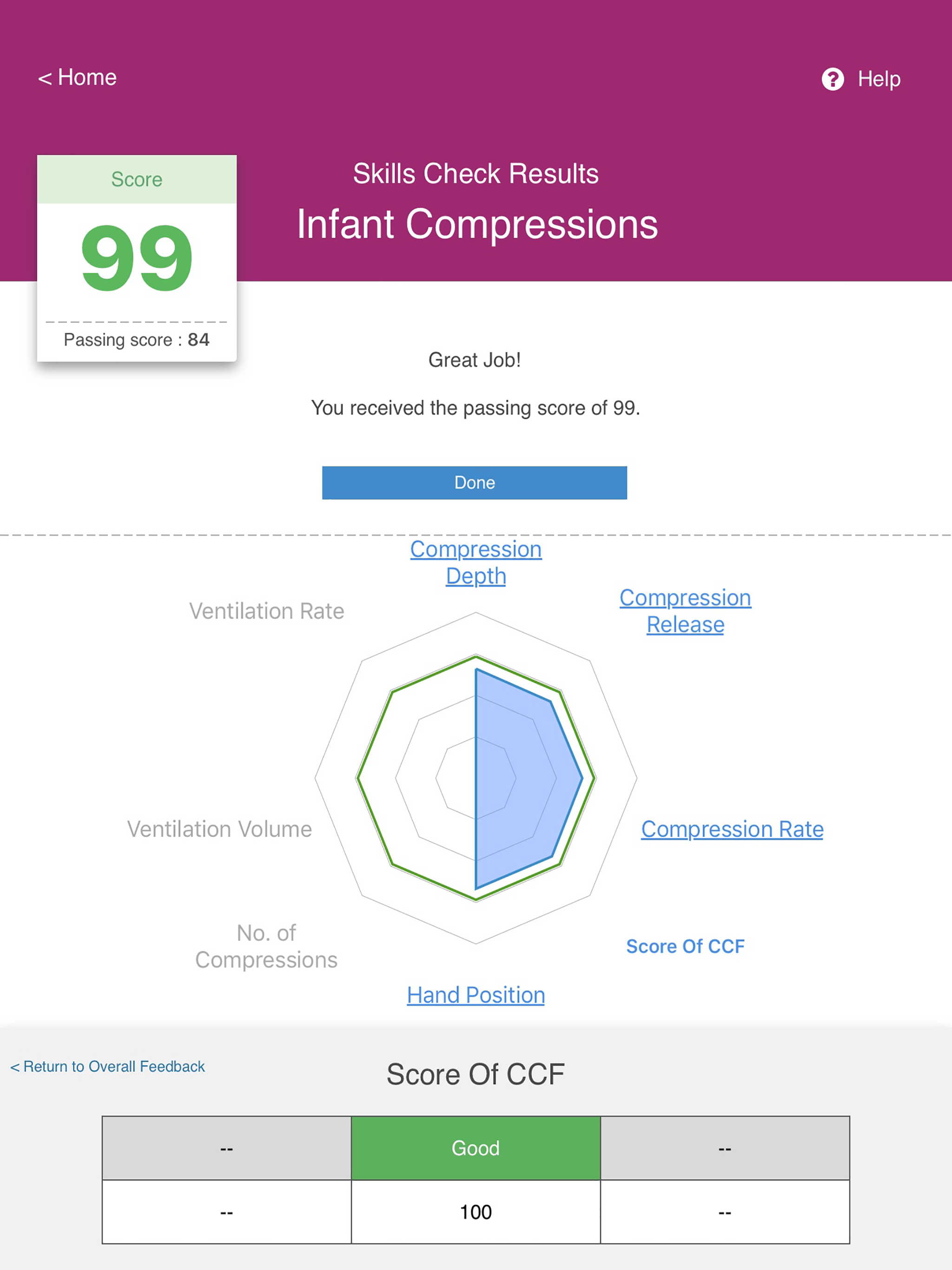Click the Ventilation Volume chart label
952x1270 pixels.
(x=219, y=829)
